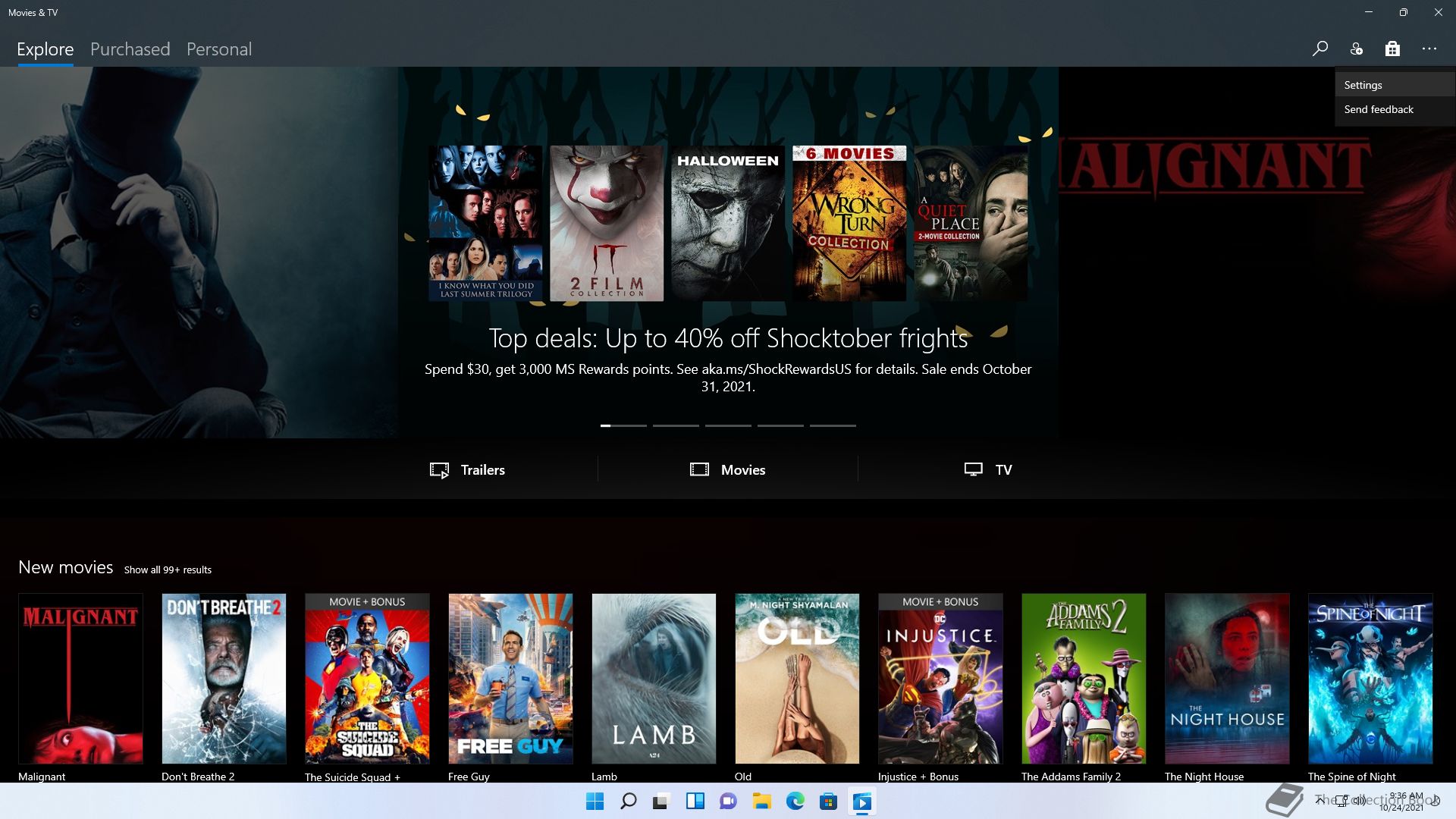The image size is (1456, 819).
Task: Click the Halloween cover in banner
Action: coord(728,223)
